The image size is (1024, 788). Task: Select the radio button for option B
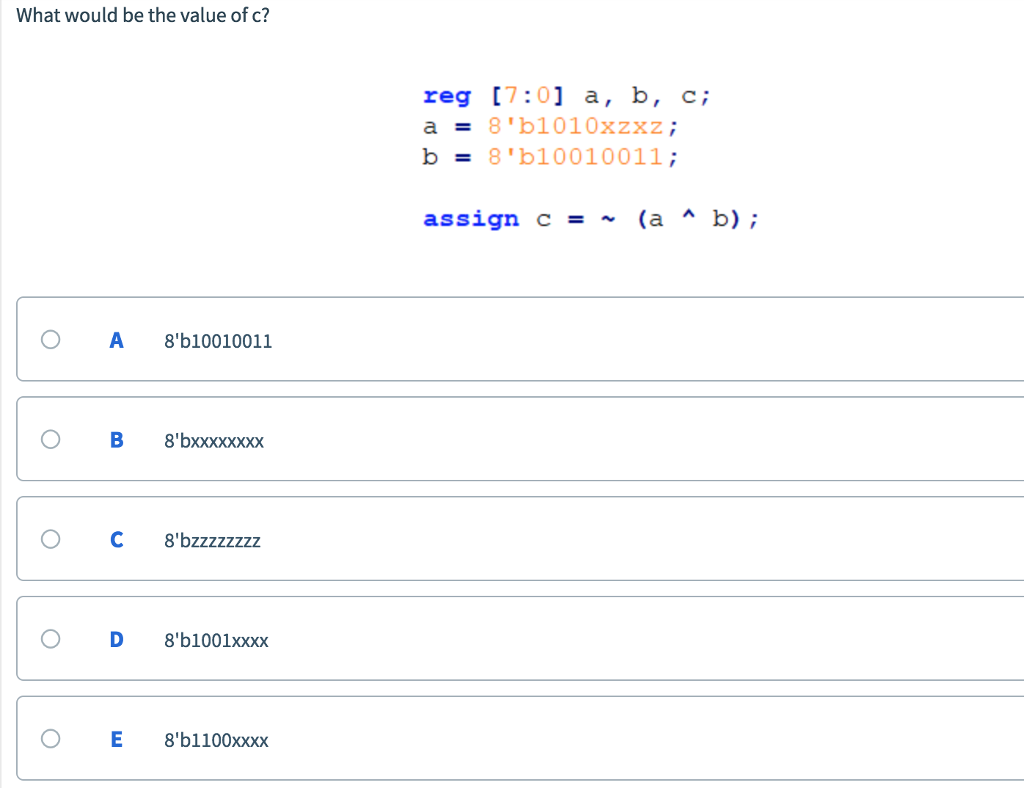50,438
